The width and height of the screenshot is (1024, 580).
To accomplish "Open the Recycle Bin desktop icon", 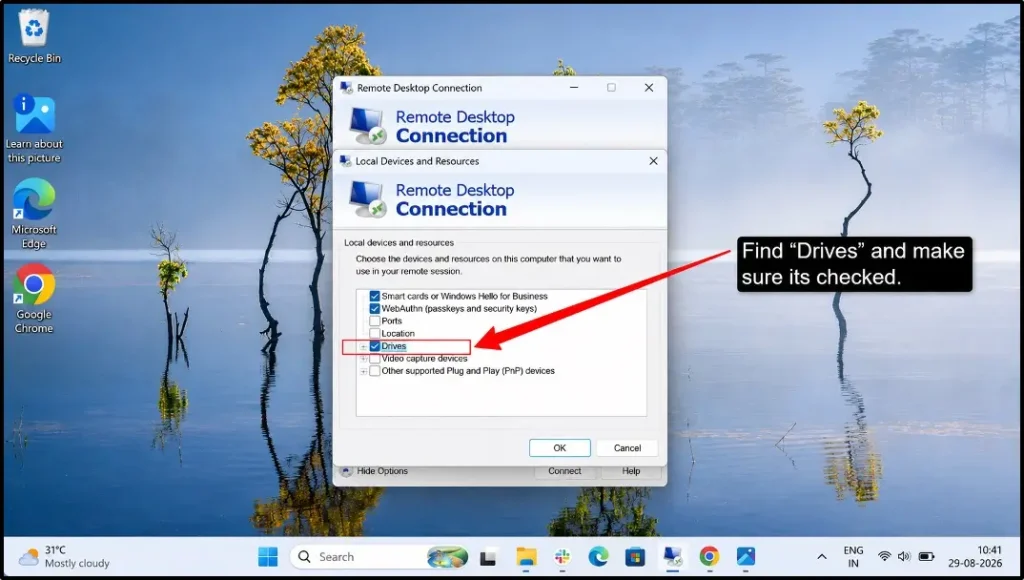I will (x=34, y=37).
